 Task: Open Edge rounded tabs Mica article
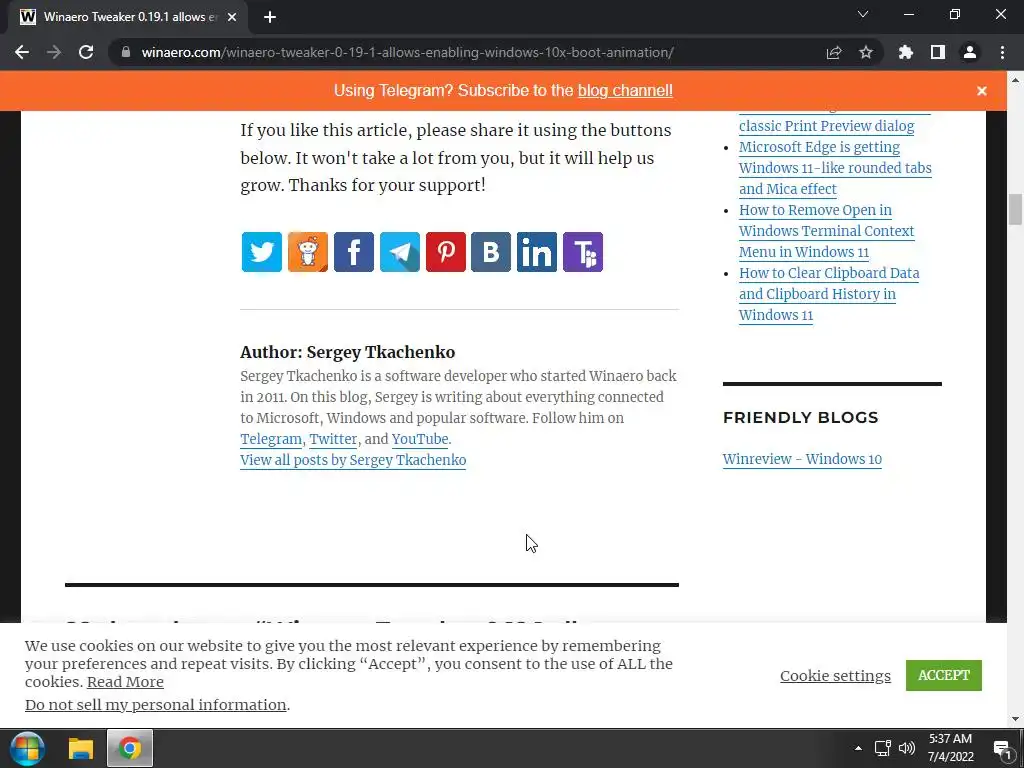click(835, 168)
